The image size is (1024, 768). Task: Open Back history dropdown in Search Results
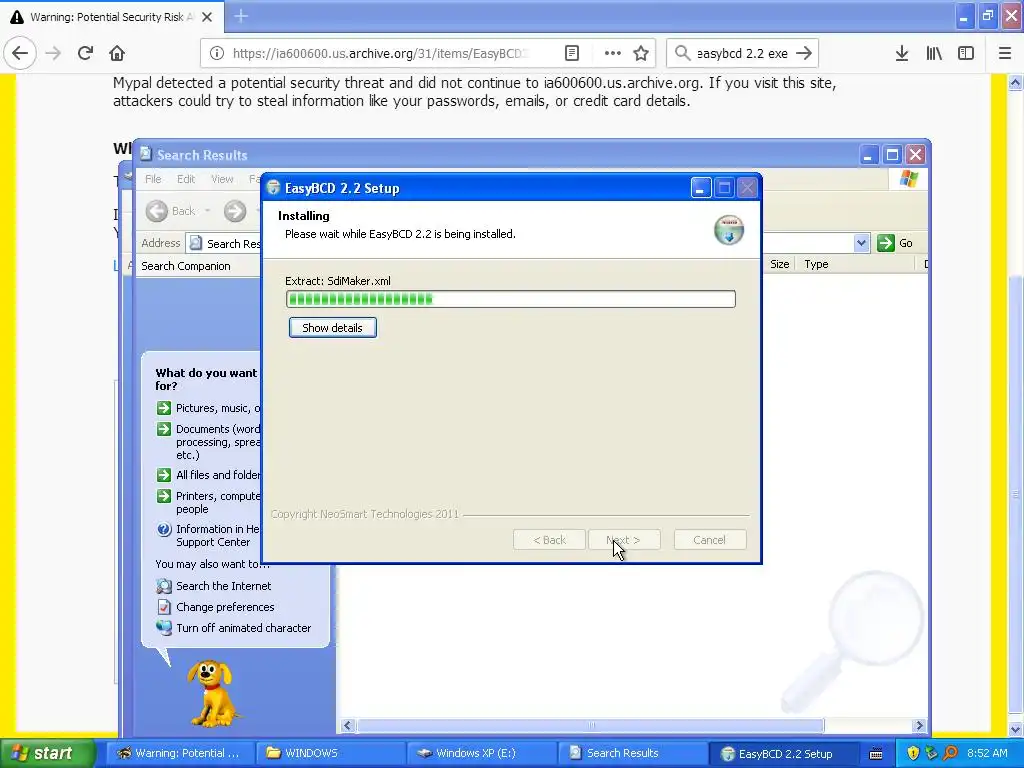pos(208,211)
